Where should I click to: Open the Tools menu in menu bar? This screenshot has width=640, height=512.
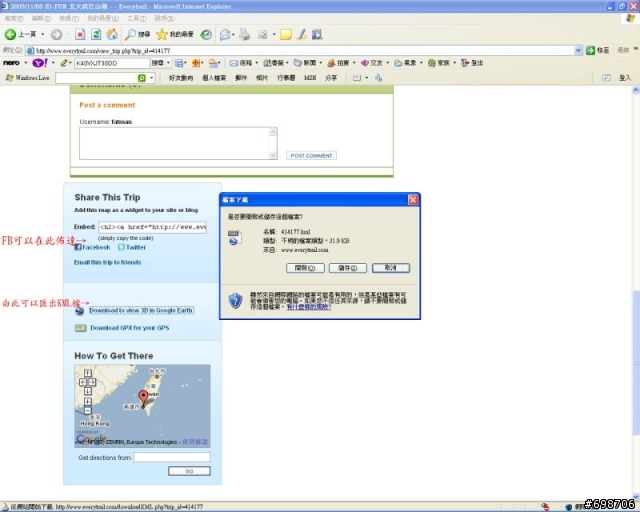point(136,19)
